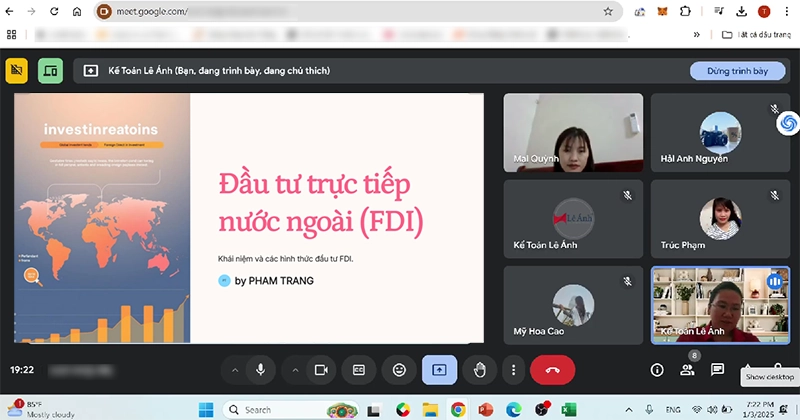
Task: Open the meeting details info icon
Action: (657, 369)
